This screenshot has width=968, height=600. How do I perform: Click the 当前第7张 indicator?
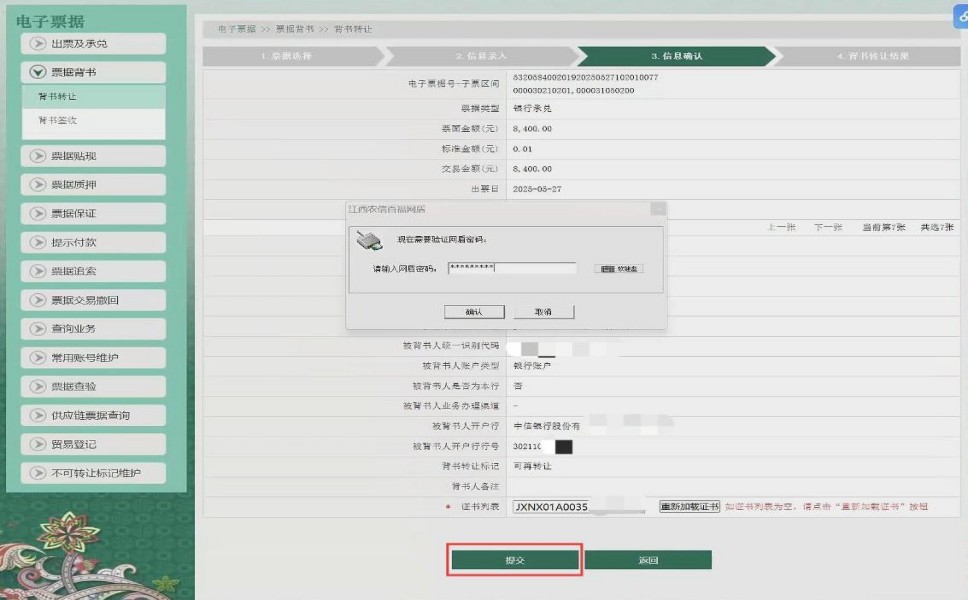coord(883,227)
